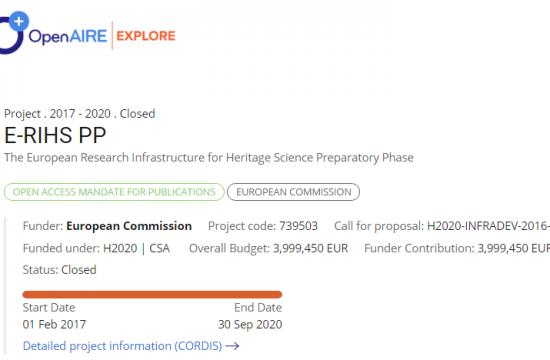
Task: Click the blue plus circle icon
Action: pyautogui.click(x=19, y=21)
